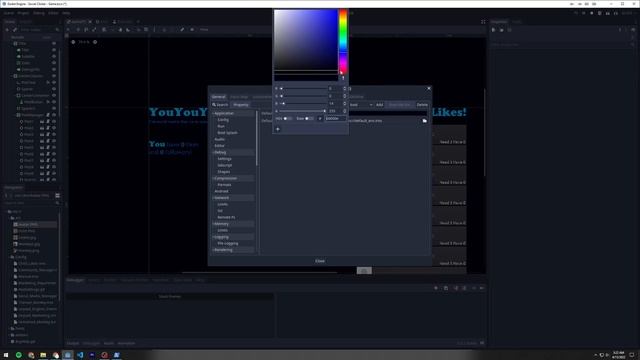Open the Animation bottom panel tab

point(126,343)
